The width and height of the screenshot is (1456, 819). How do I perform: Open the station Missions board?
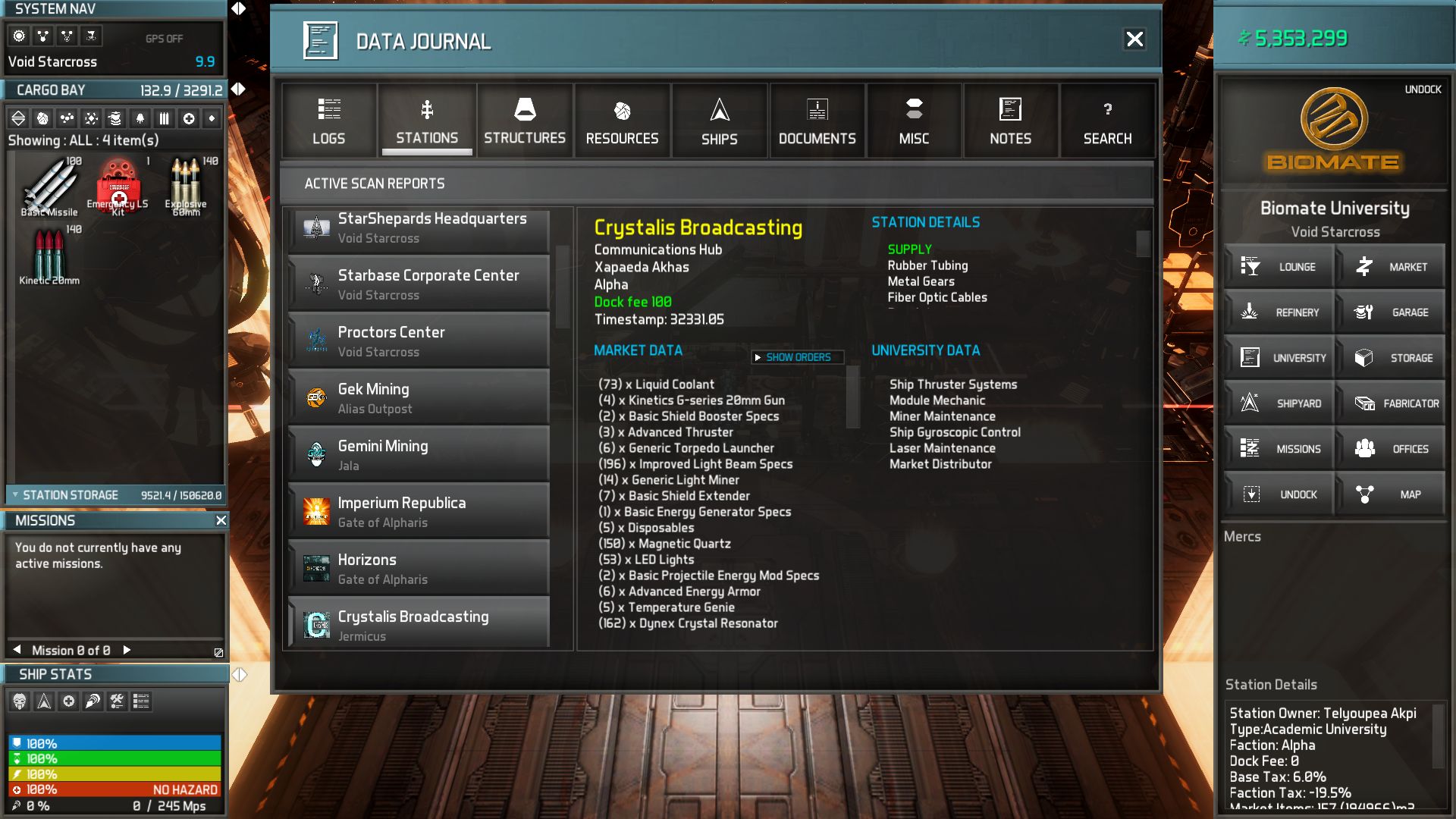click(1279, 448)
